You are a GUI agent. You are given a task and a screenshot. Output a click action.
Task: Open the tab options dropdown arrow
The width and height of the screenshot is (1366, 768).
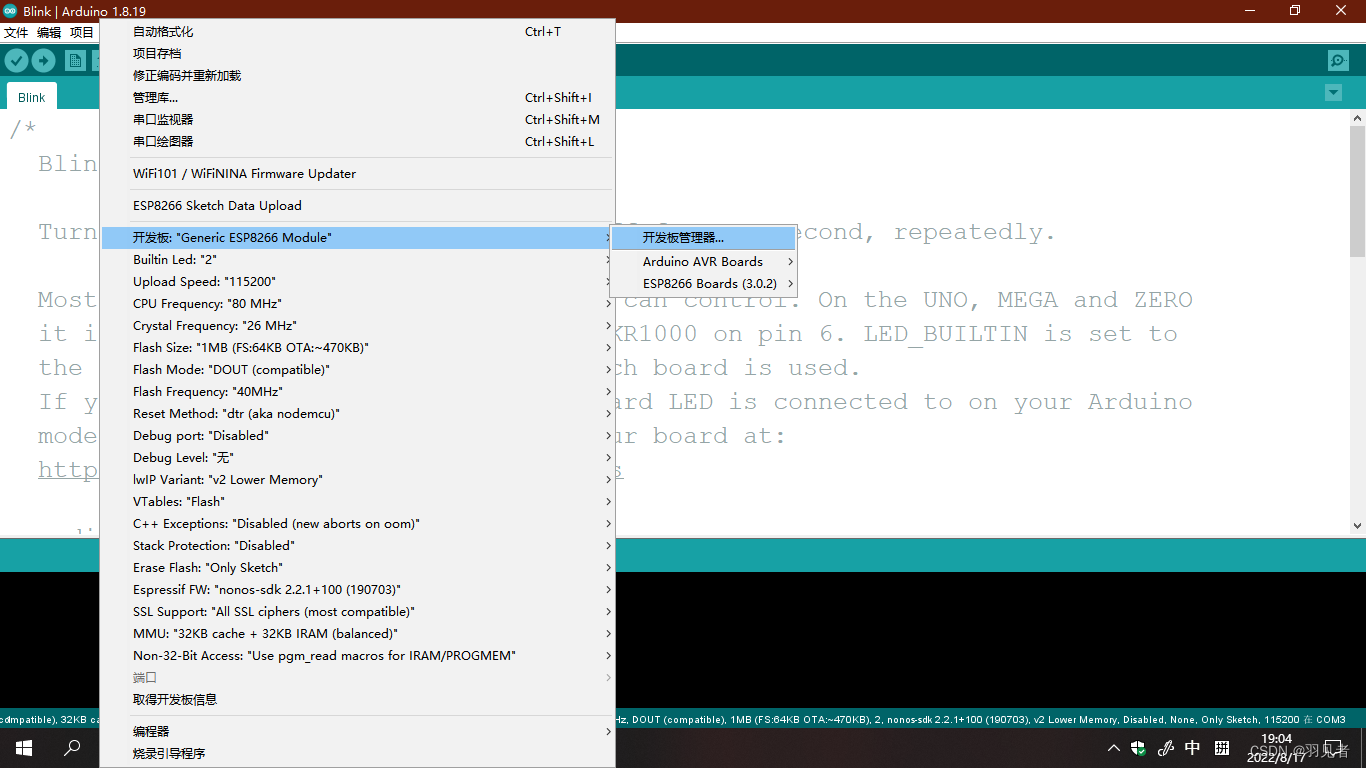coord(1333,93)
